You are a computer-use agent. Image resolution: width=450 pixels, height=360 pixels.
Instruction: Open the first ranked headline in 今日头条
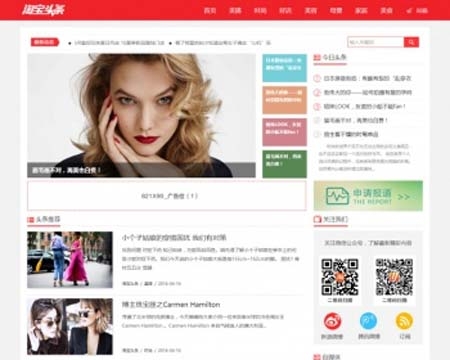click(367, 78)
